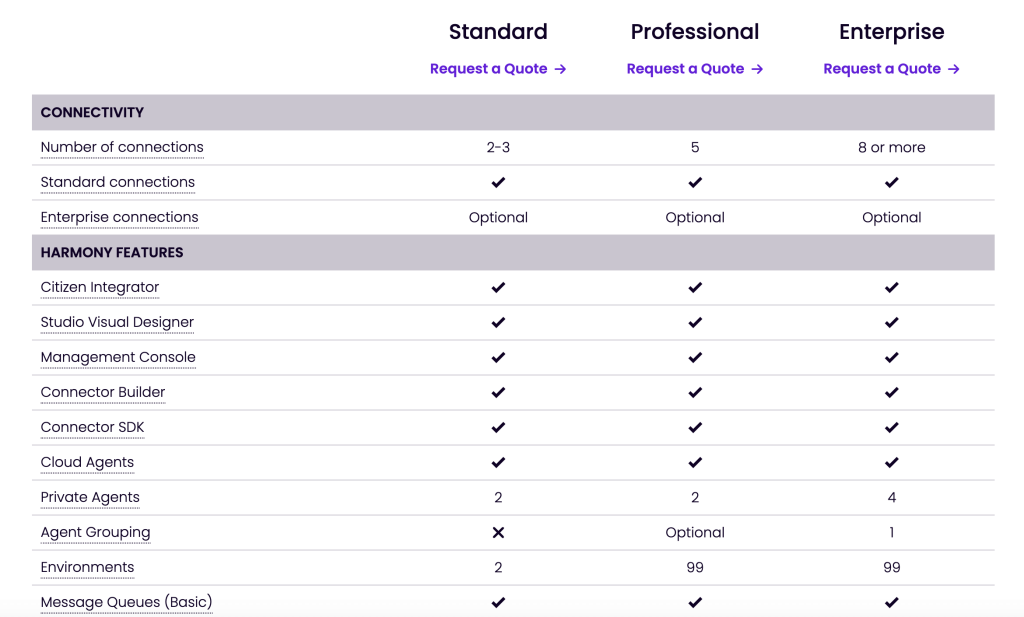Click the Agent Grouping feature label

(95, 533)
